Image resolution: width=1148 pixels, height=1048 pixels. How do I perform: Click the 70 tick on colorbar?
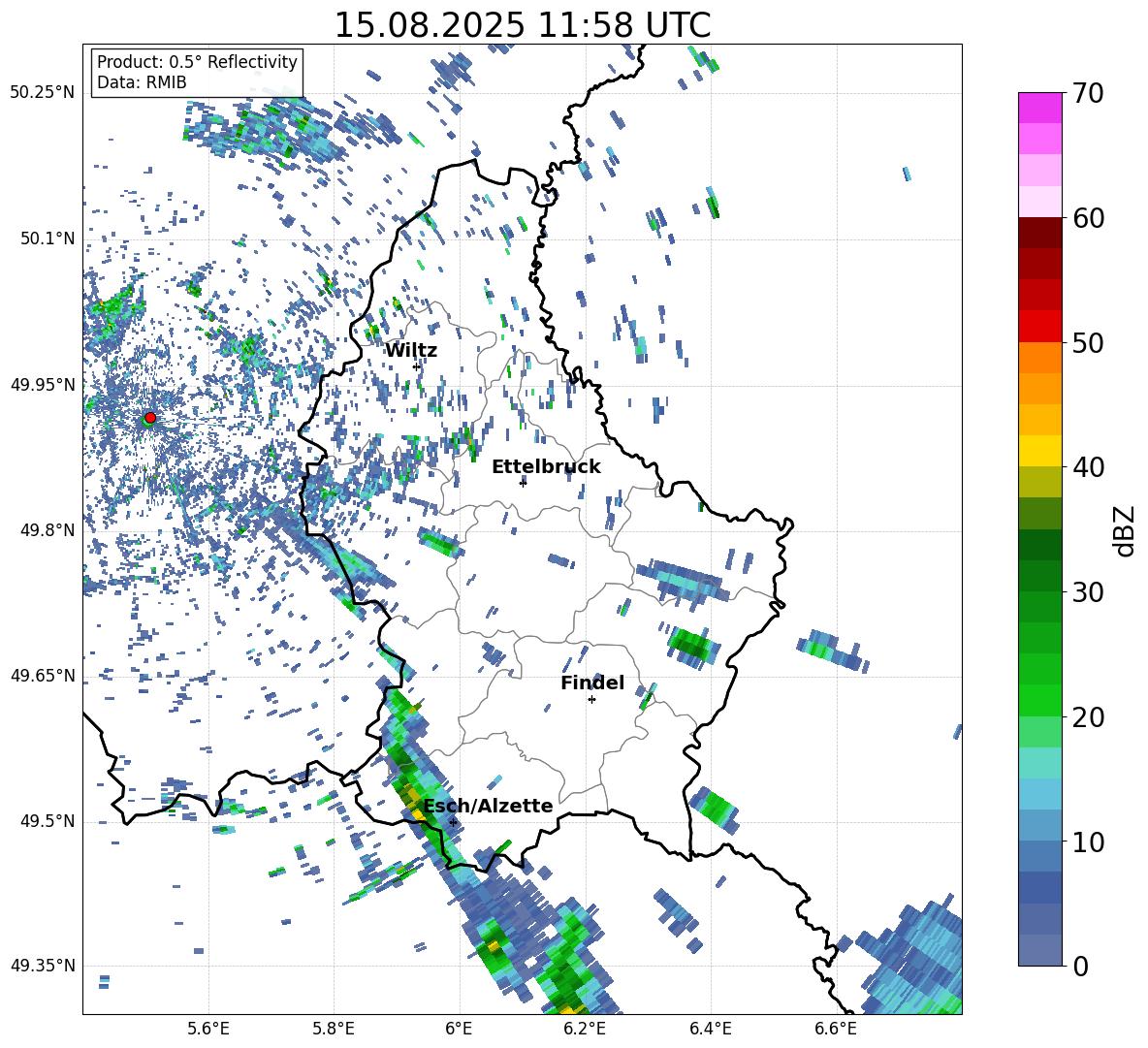[x=1088, y=93]
